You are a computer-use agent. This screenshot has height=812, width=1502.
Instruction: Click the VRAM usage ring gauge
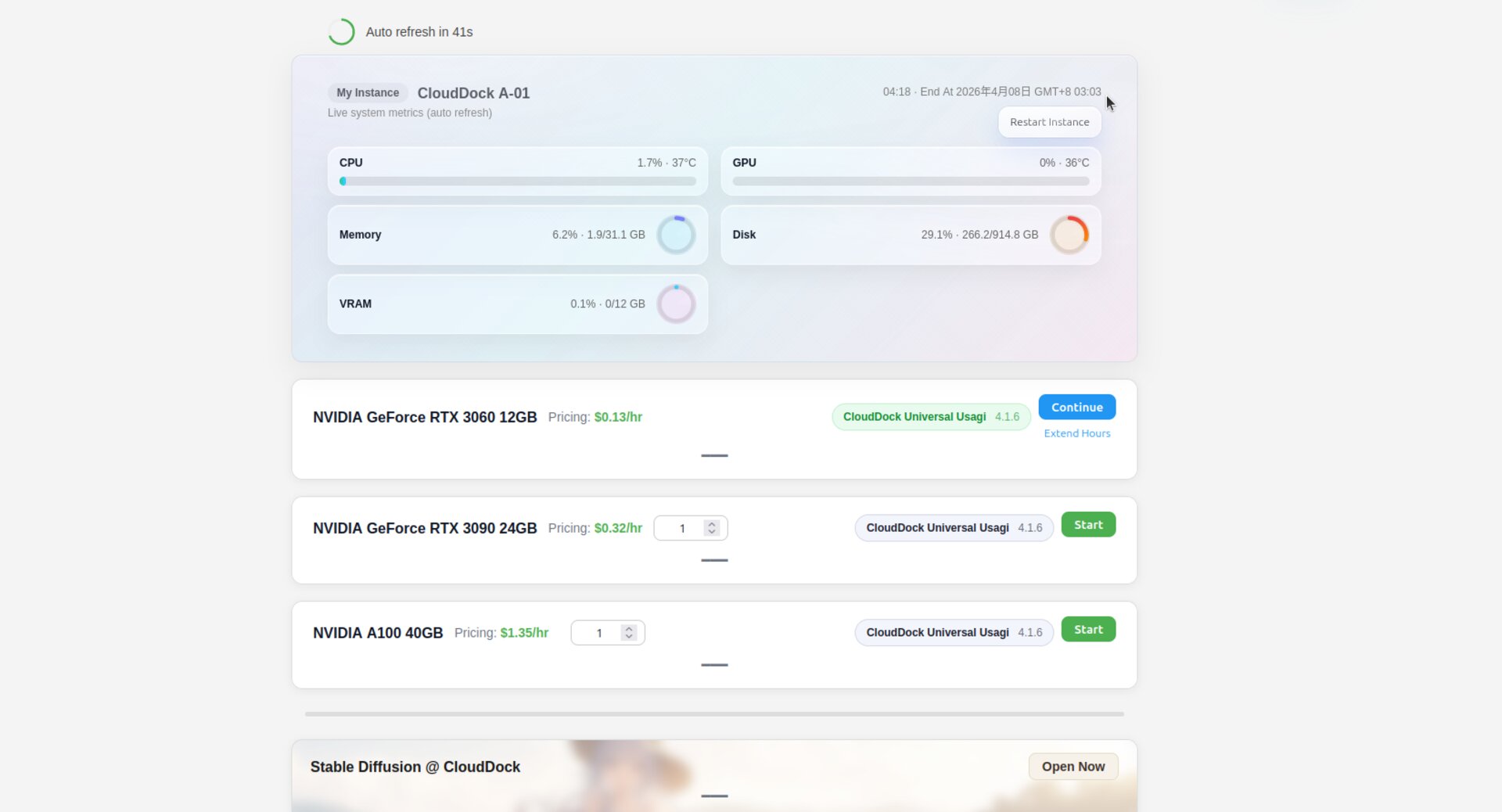[676, 304]
